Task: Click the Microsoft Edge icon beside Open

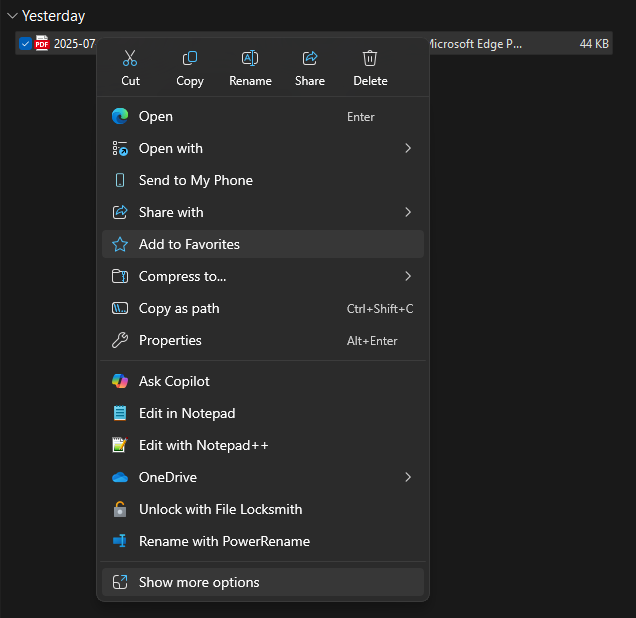Action: [120, 116]
